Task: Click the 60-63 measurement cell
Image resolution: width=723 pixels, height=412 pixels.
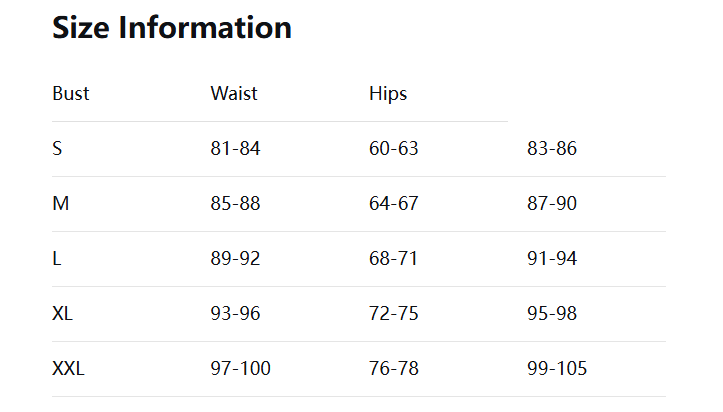Action: tap(394, 149)
